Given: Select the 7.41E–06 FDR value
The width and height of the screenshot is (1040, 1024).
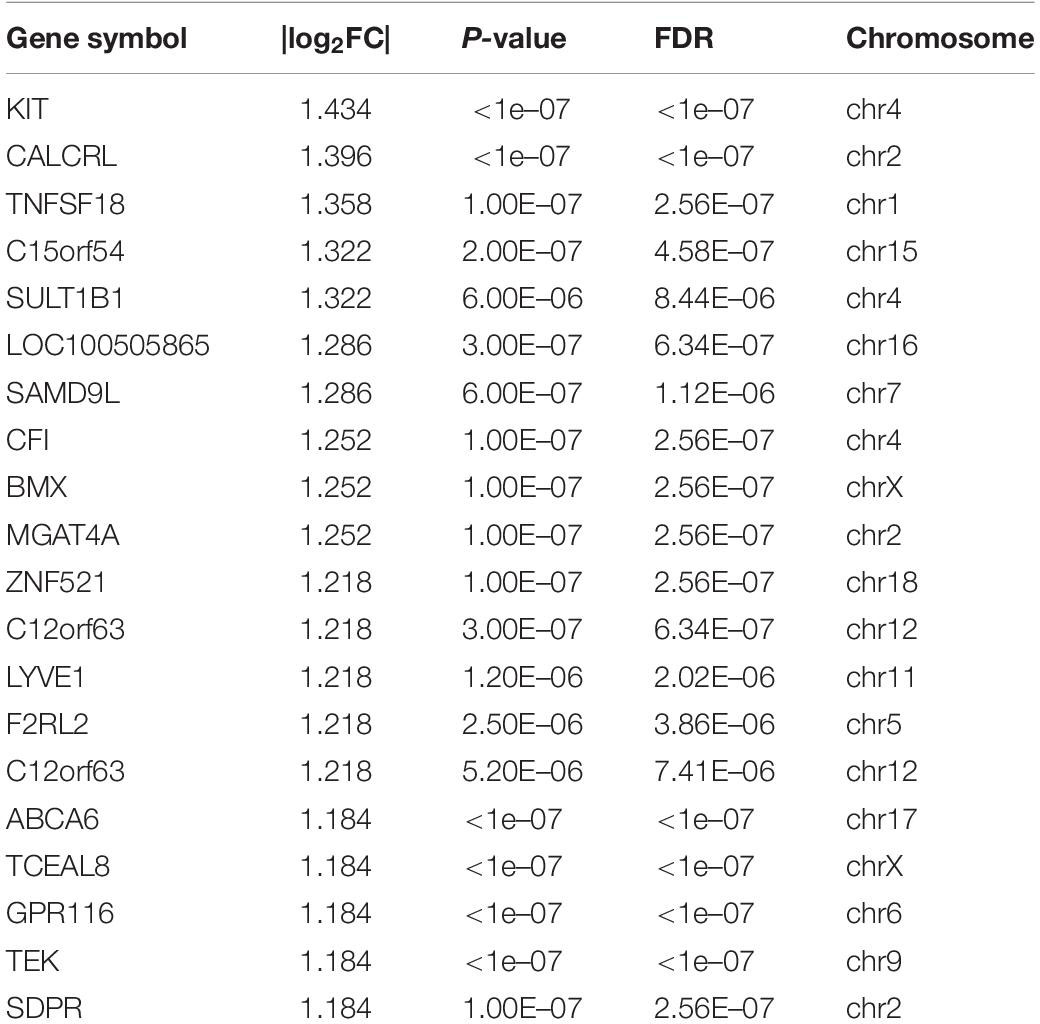Looking at the screenshot, I should coord(714,772).
